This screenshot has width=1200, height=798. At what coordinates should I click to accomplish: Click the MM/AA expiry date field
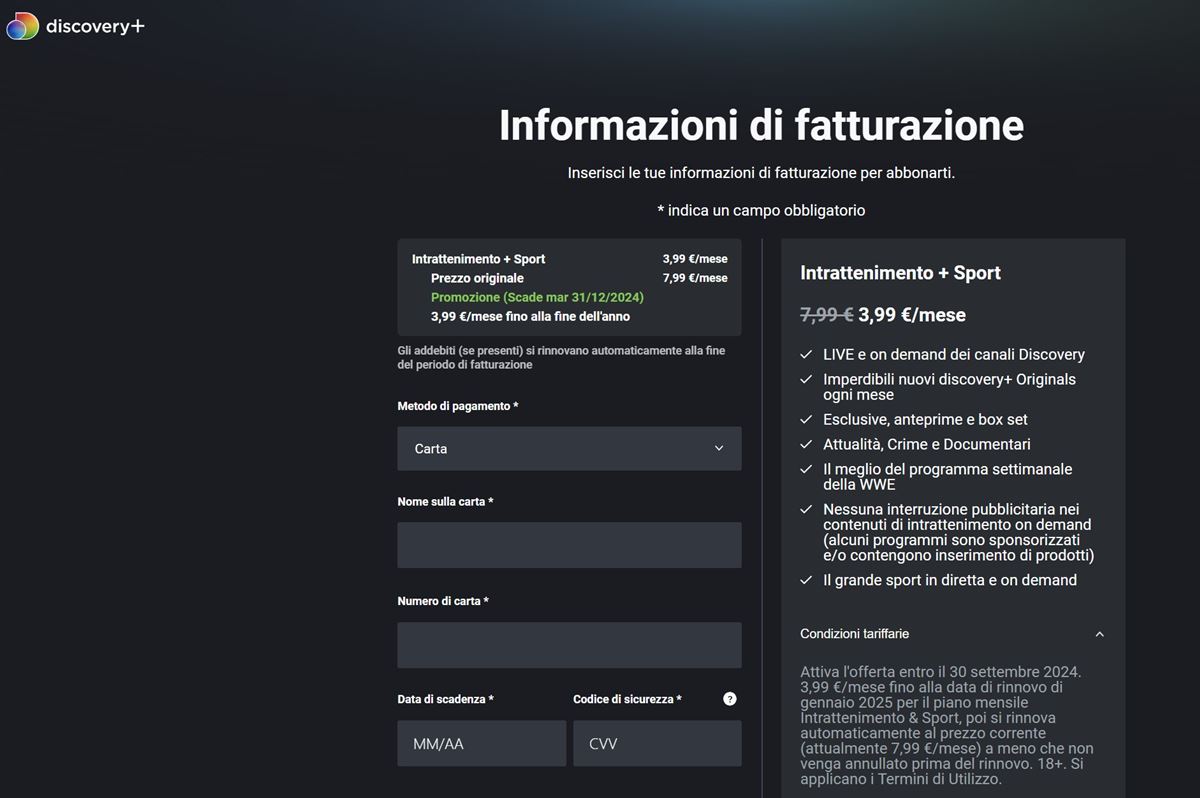coord(481,744)
